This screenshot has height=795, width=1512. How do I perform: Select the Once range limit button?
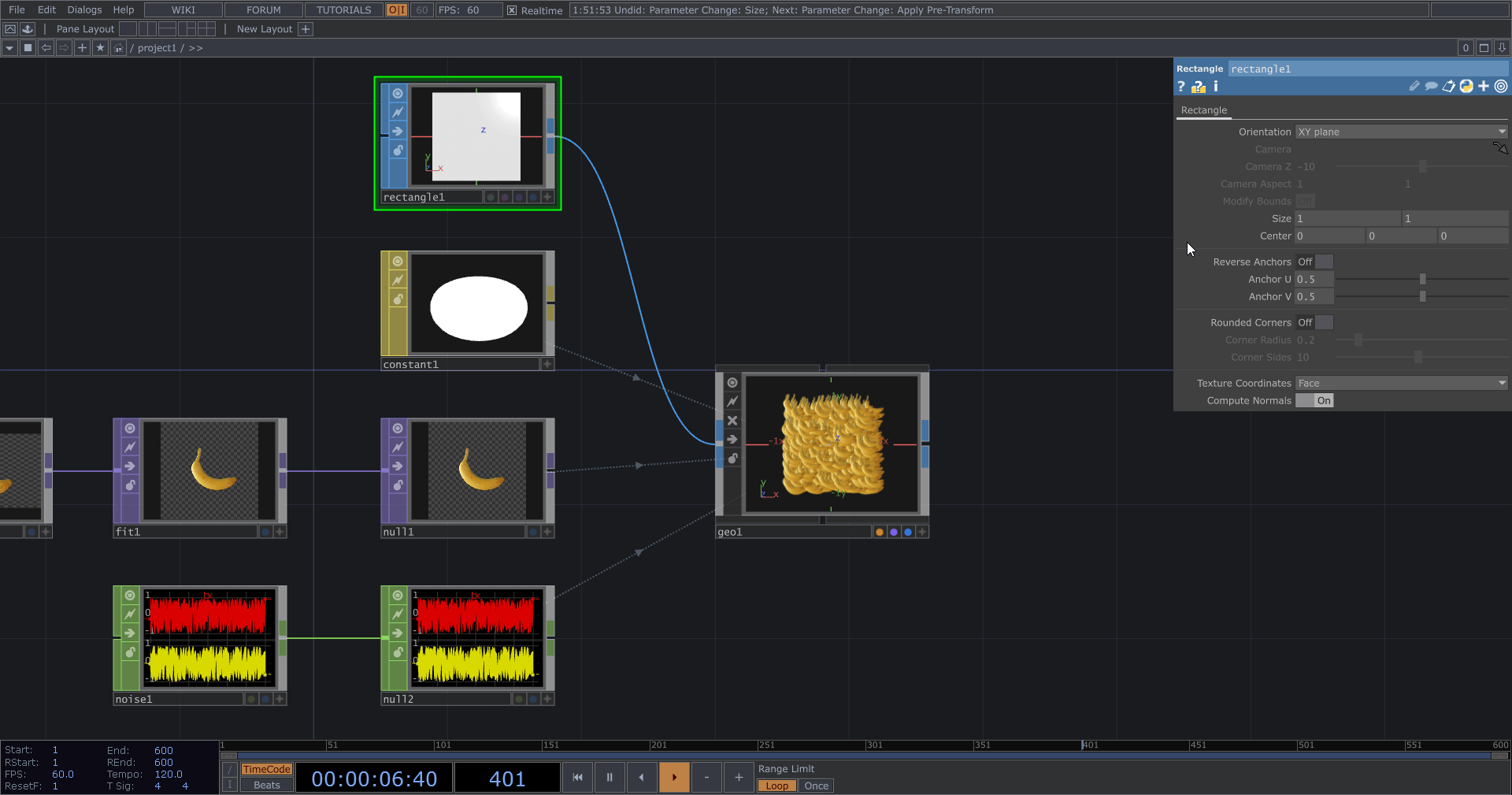(x=816, y=786)
